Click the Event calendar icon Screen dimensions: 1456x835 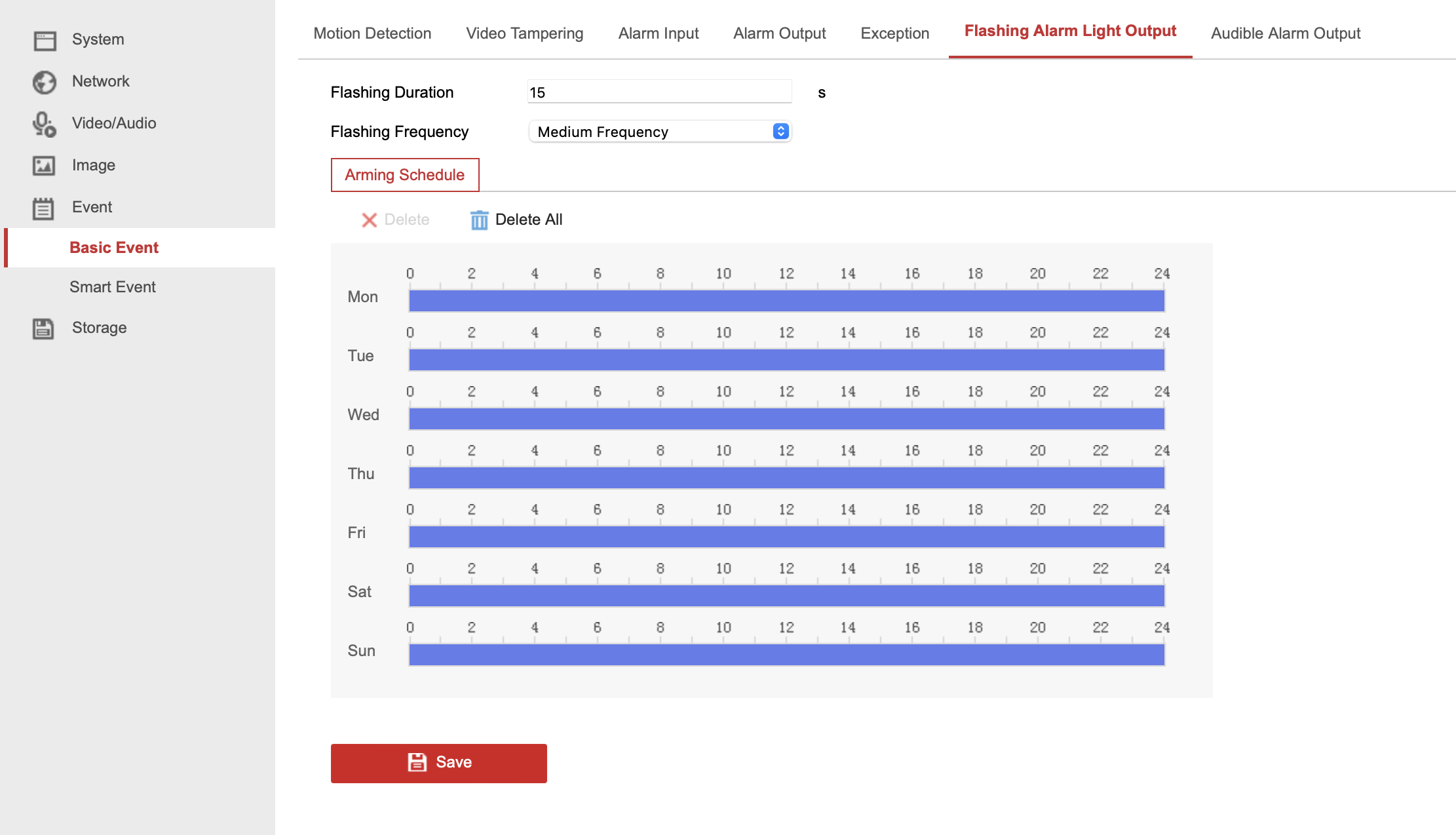click(44, 208)
